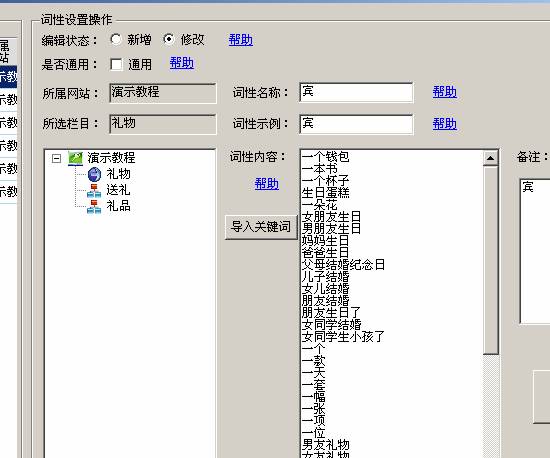
Task: Click the 词性内容 vertical scrollbar thumb
Action: [490, 261]
